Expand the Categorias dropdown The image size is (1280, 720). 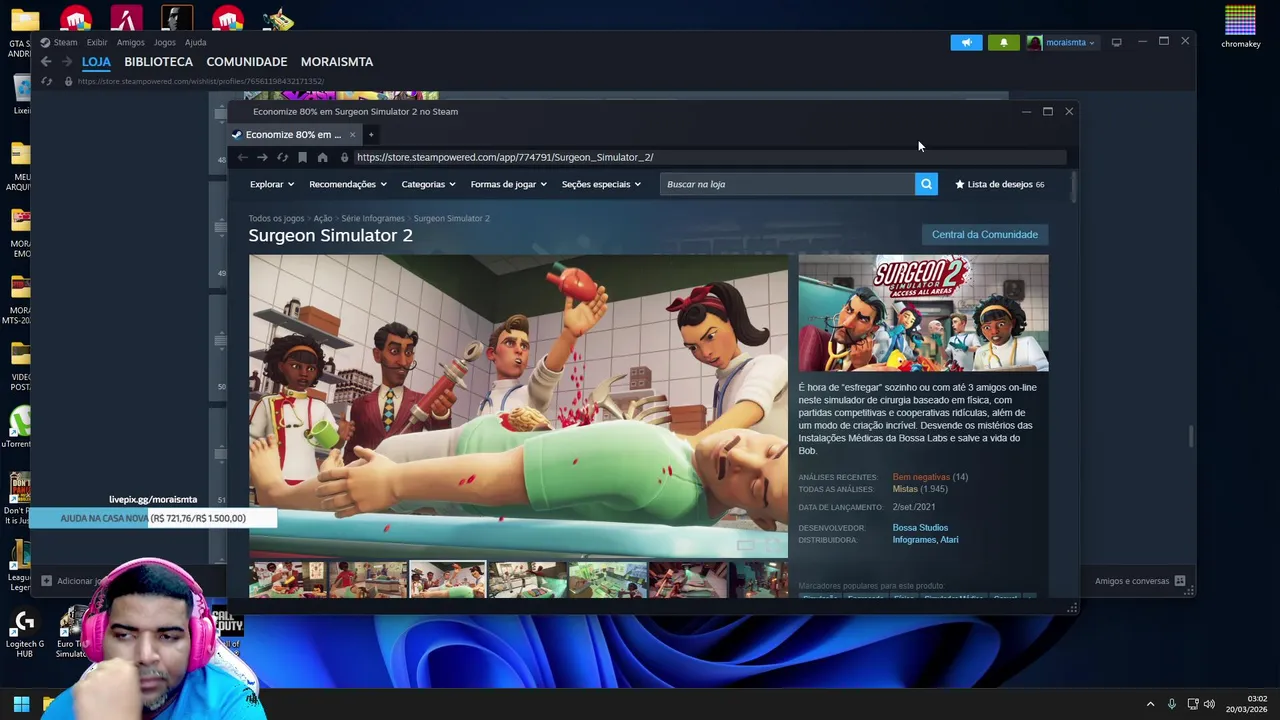(428, 184)
